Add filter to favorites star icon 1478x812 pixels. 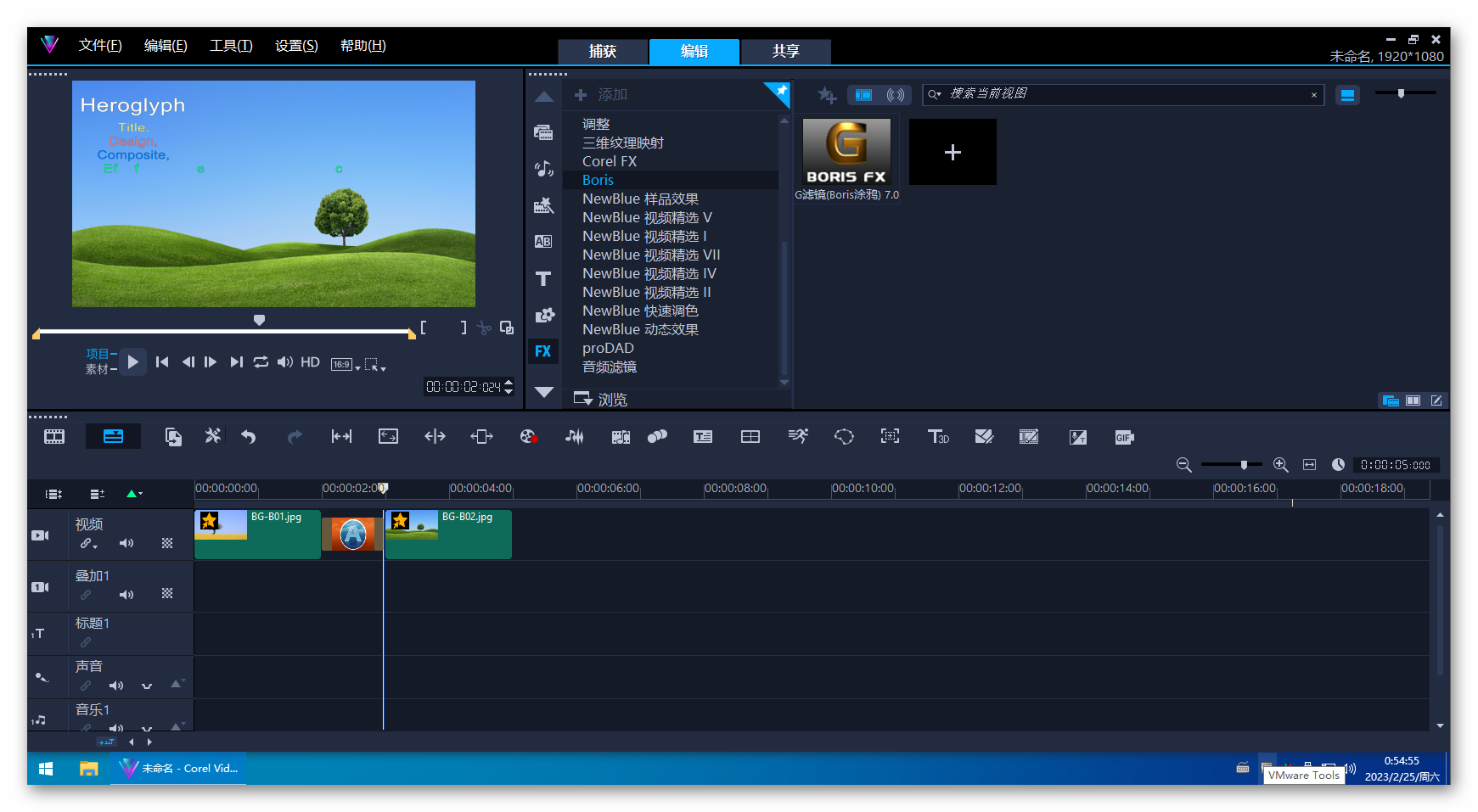point(826,95)
